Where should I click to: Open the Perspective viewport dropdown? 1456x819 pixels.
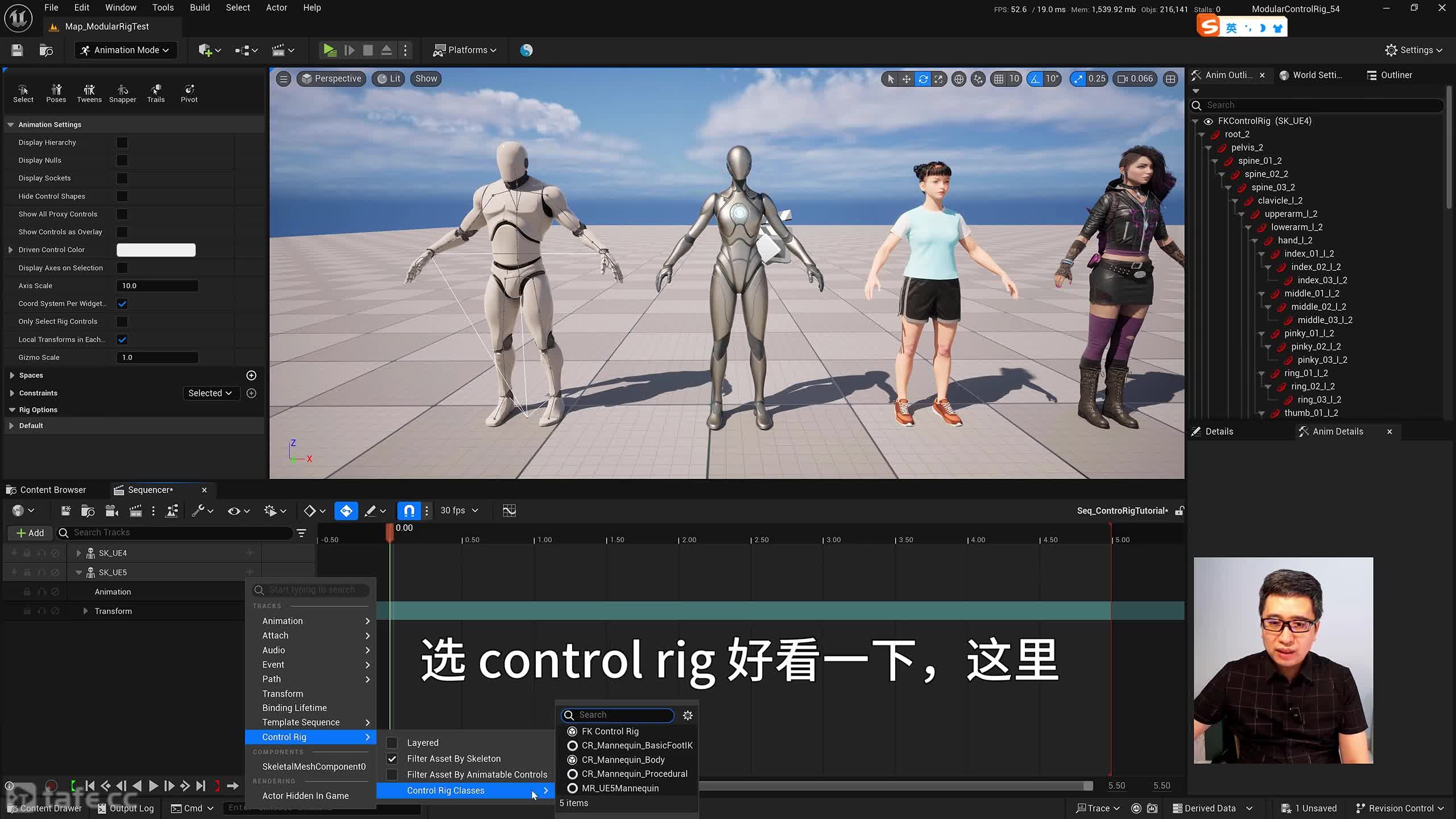(x=331, y=78)
